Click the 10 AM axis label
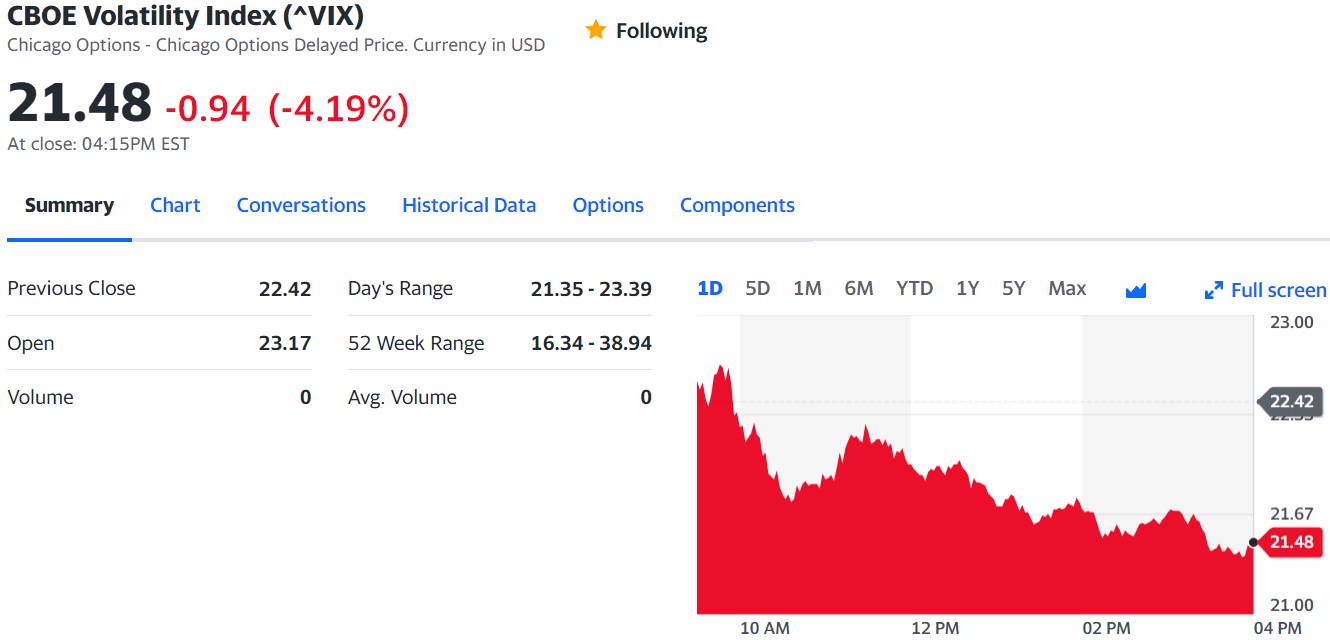The height and width of the screenshot is (640, 1330). (x=764, y=628)
